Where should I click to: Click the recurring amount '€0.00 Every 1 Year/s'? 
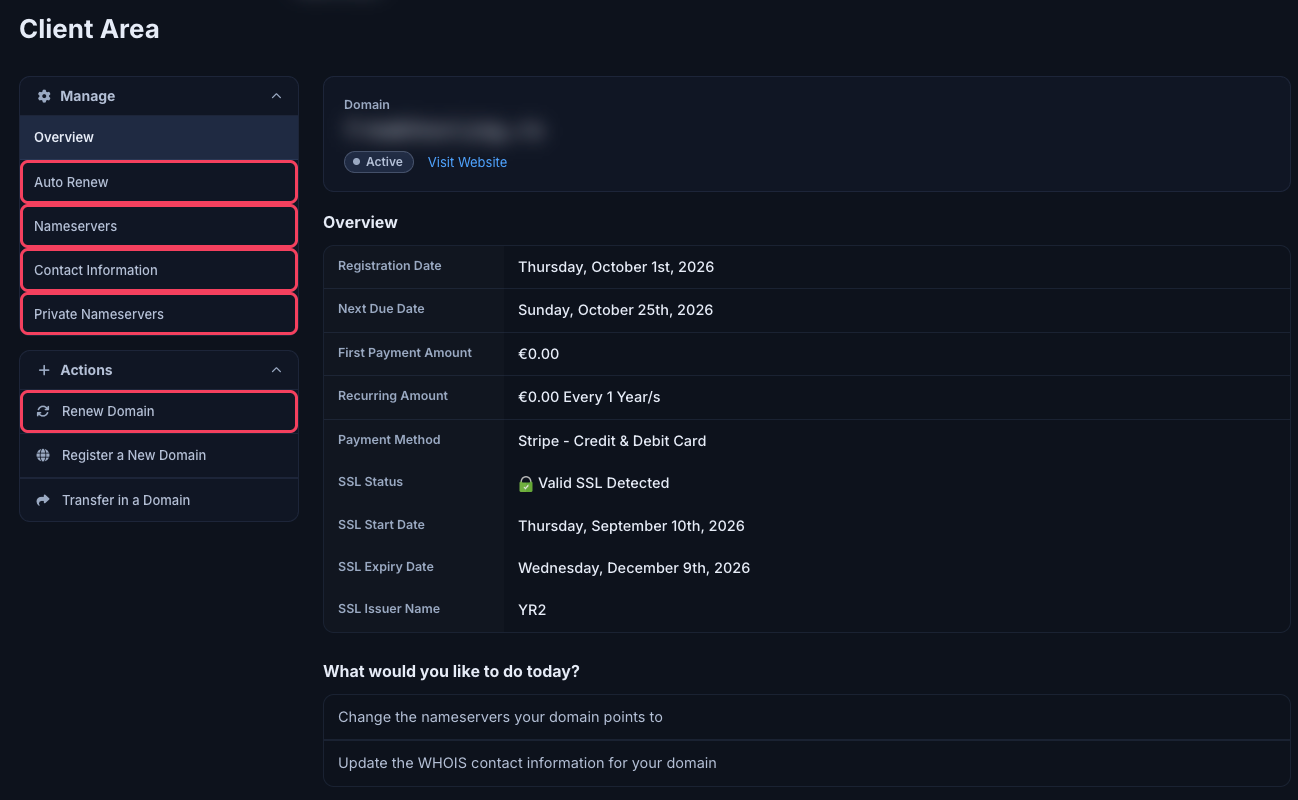click(x=589, y=397)
